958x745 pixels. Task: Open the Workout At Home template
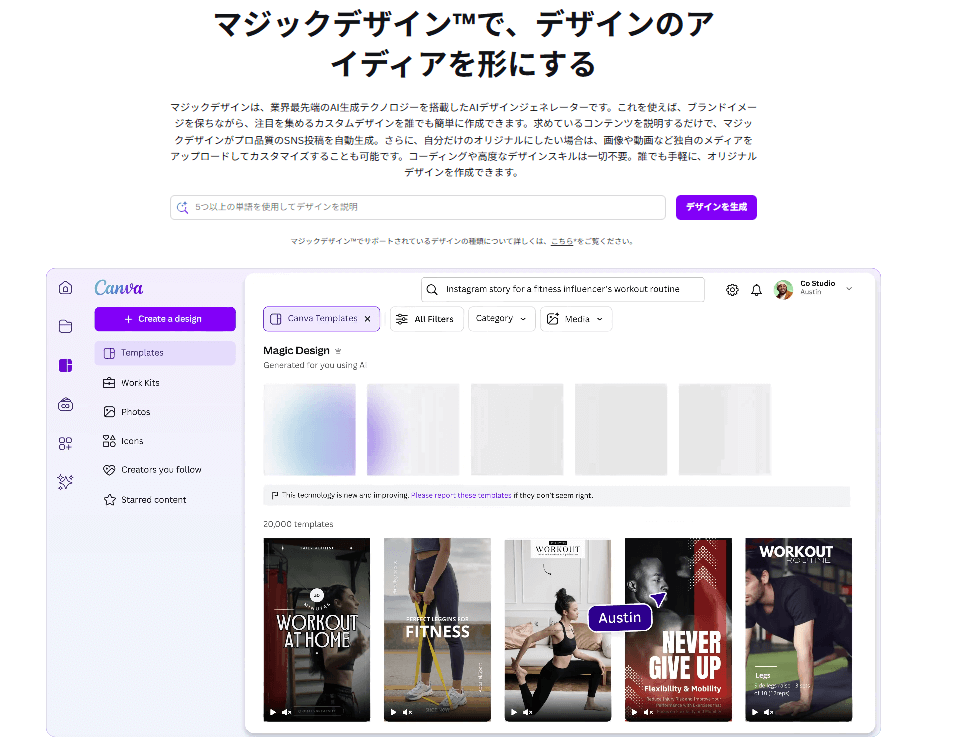(x=316, y=629)
